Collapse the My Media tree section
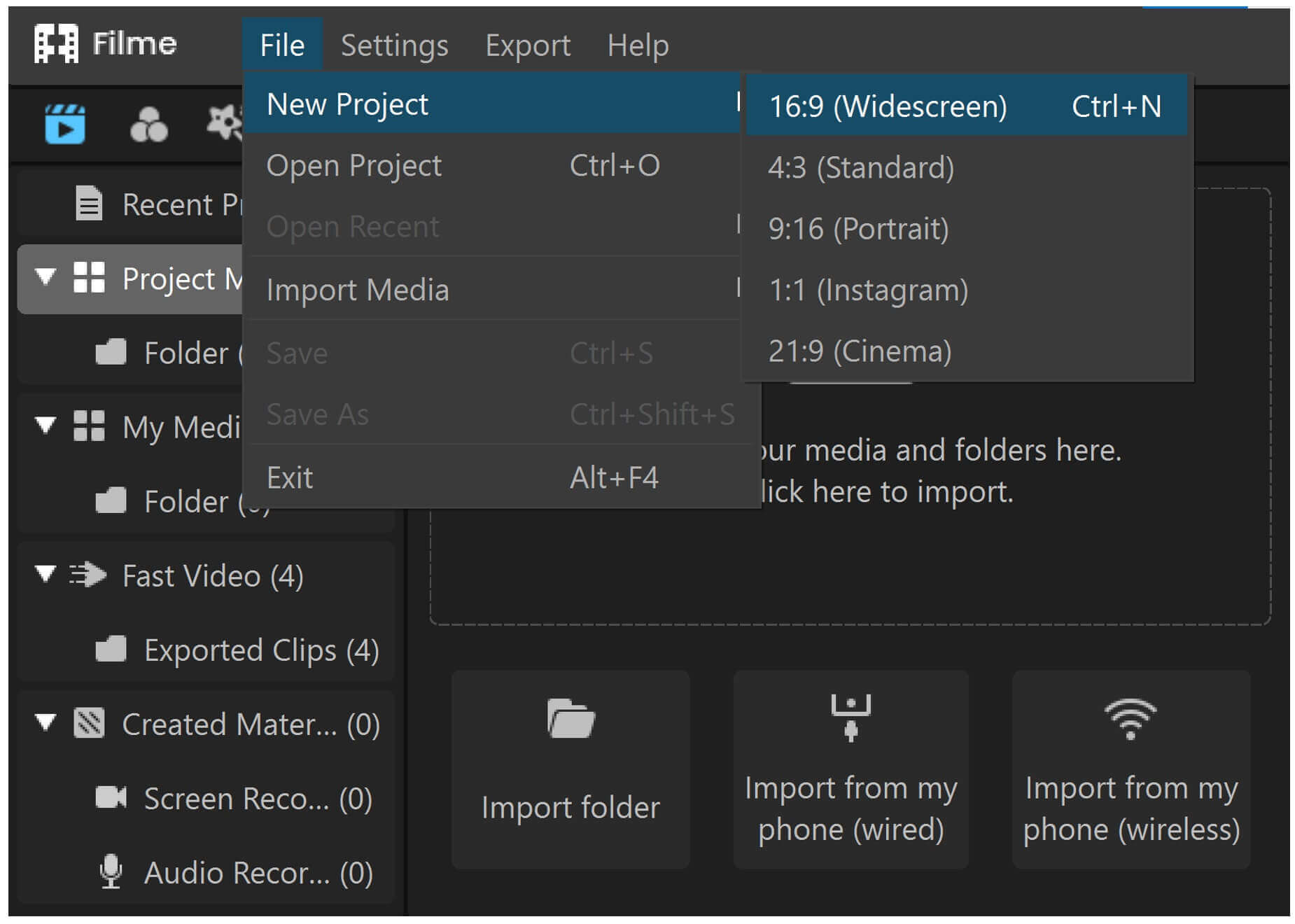Screen dimensions: 1295x924 coord(45,426)
